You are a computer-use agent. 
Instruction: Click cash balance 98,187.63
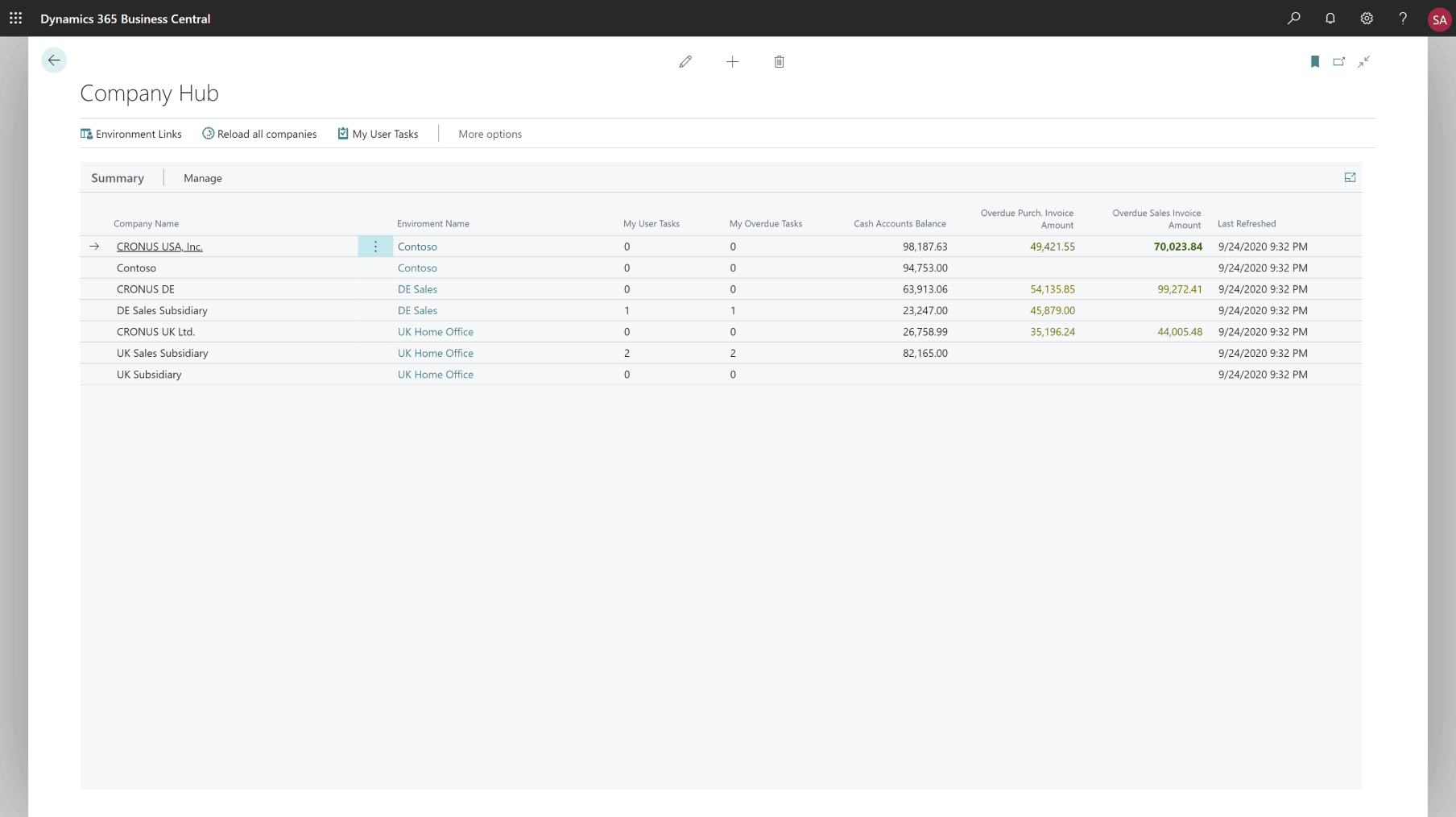point(924,247)
